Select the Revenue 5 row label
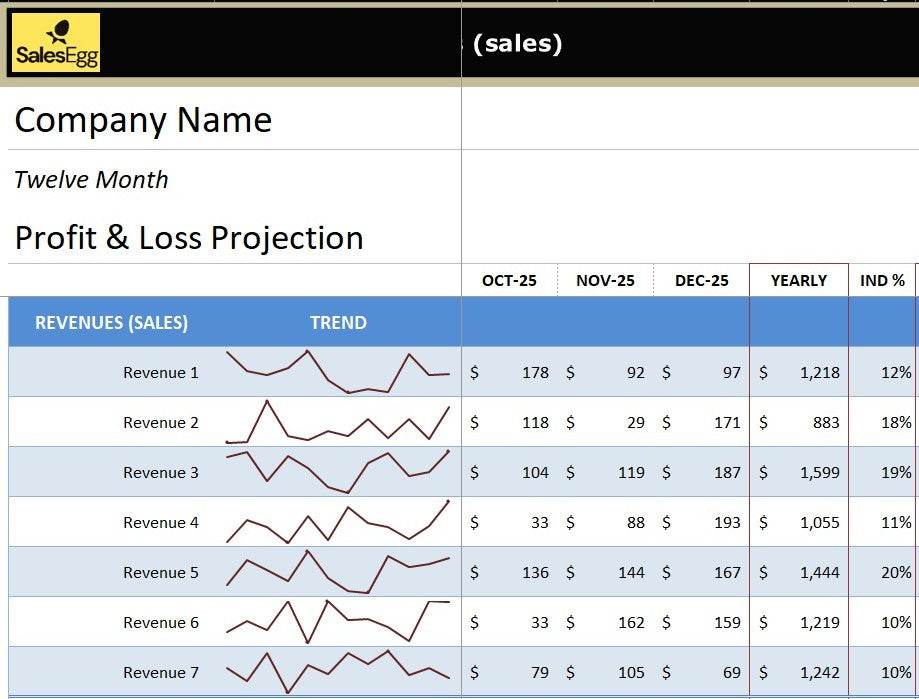919x699 pixels. tap(161, 572)
